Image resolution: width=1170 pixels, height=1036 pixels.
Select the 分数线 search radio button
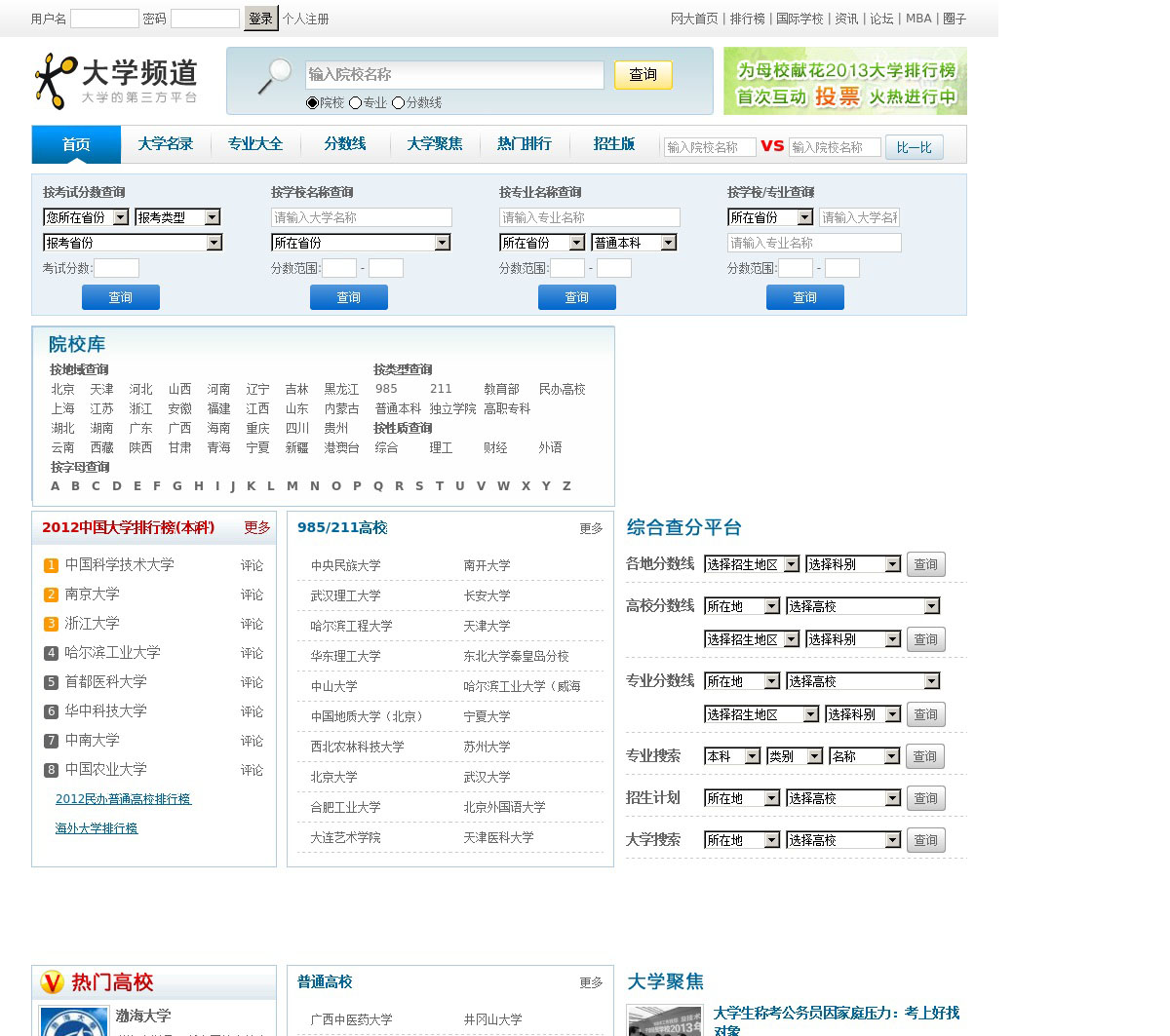pos(398,102)
